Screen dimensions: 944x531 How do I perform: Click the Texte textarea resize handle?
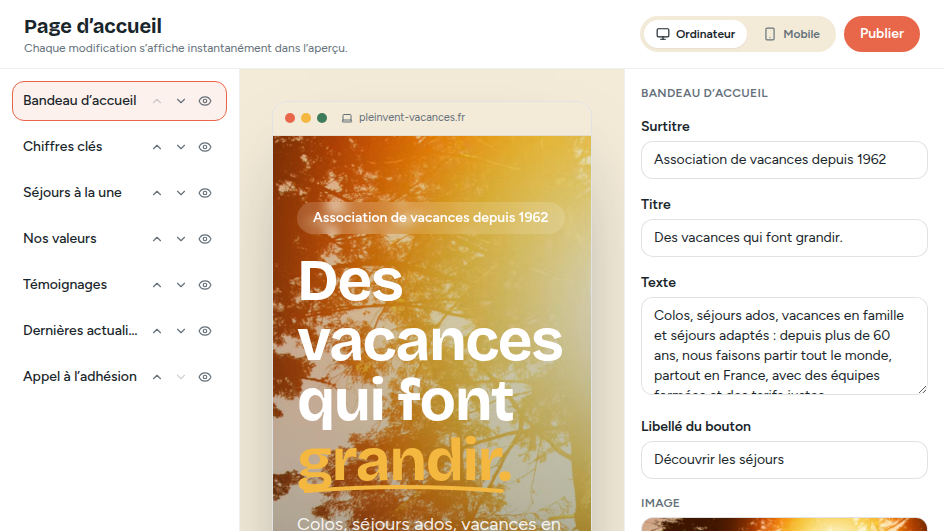tap(922, 390)
